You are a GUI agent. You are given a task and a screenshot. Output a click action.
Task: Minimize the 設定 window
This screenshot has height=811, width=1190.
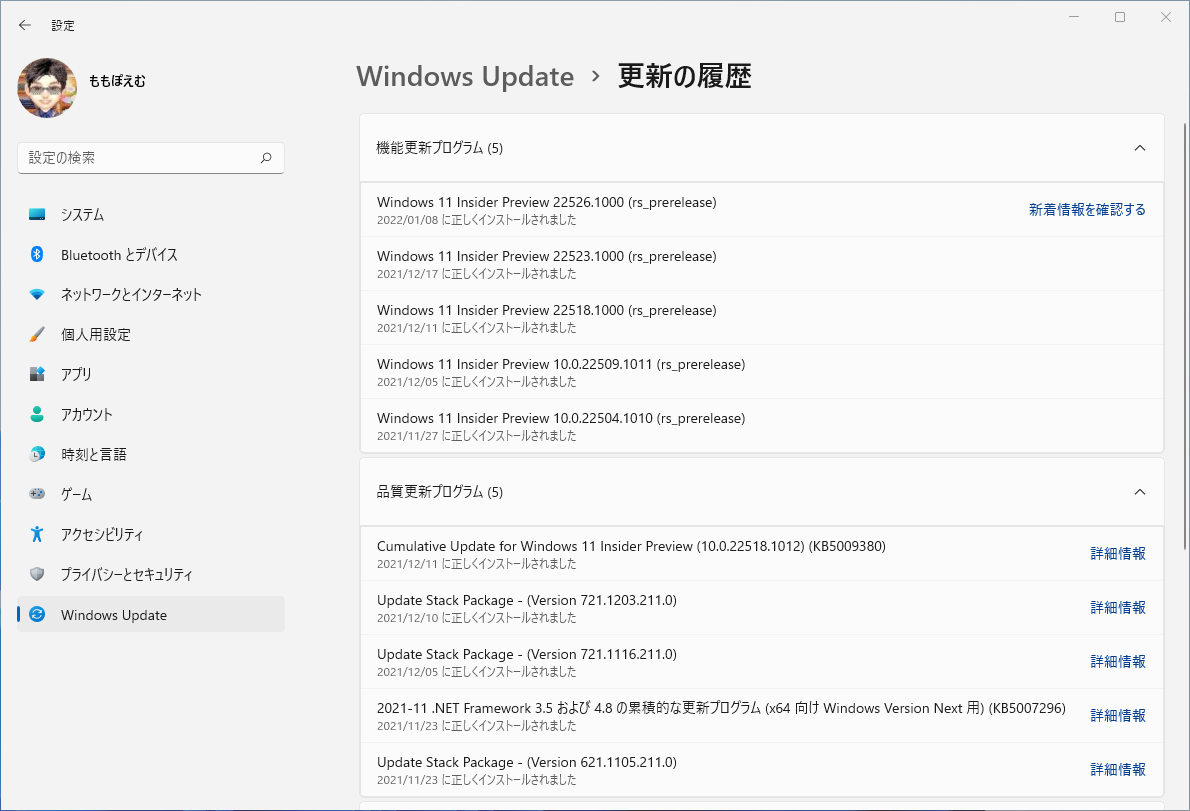coord(1074,17)
